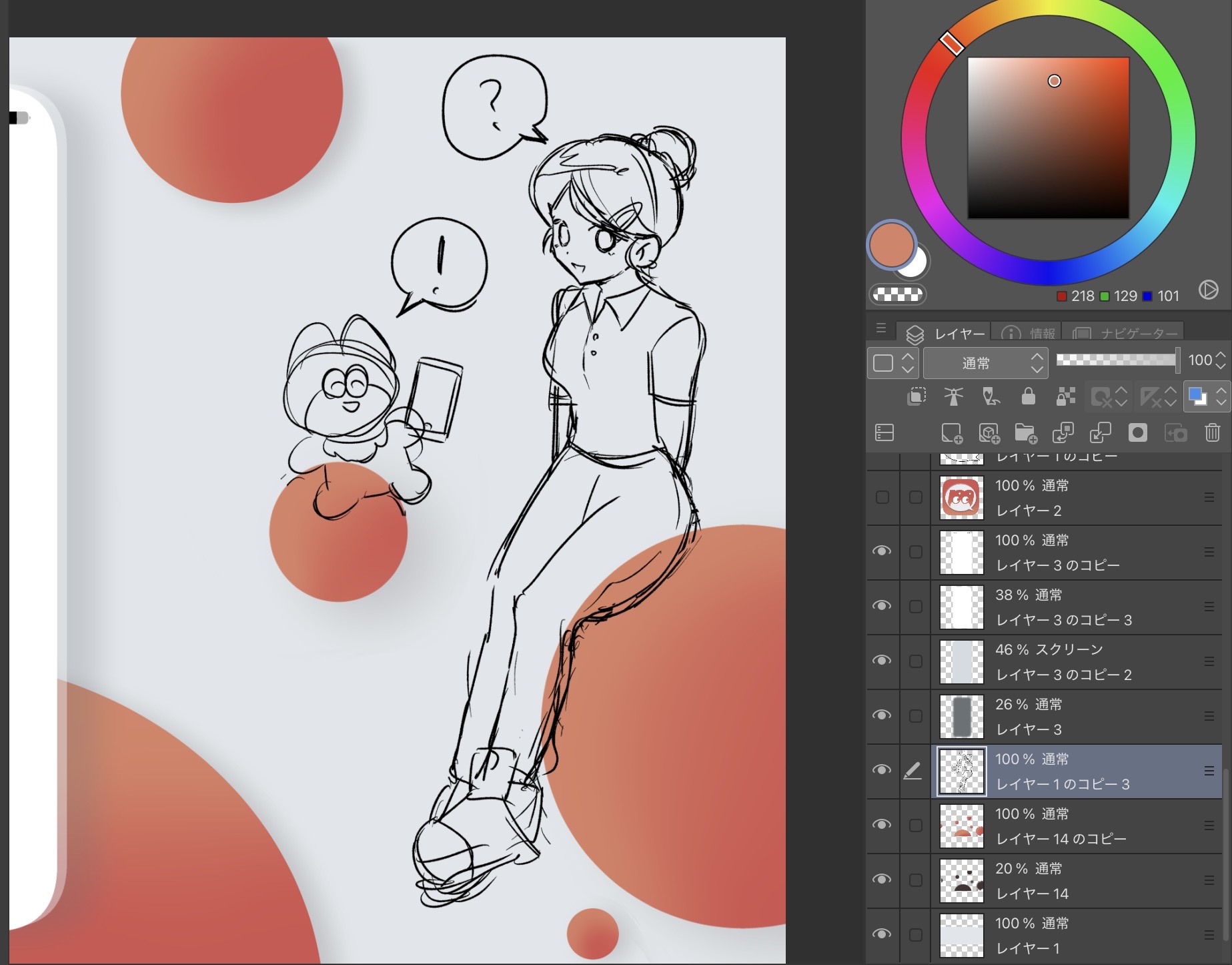1232x965 pixels.
Task: Set as reference layer with lighthouse icon
Action: tap(953, 397)
